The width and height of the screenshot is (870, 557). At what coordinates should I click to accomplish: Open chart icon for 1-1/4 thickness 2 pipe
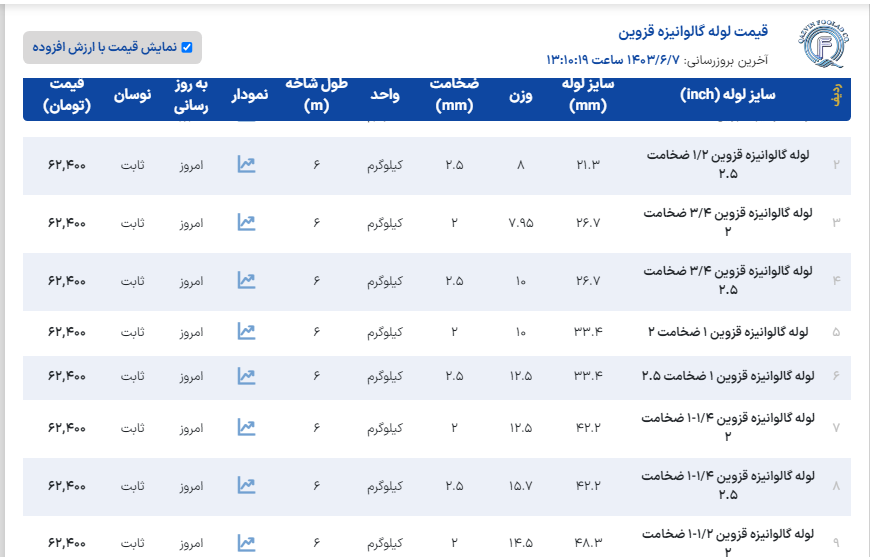click(x=246, y=427)
